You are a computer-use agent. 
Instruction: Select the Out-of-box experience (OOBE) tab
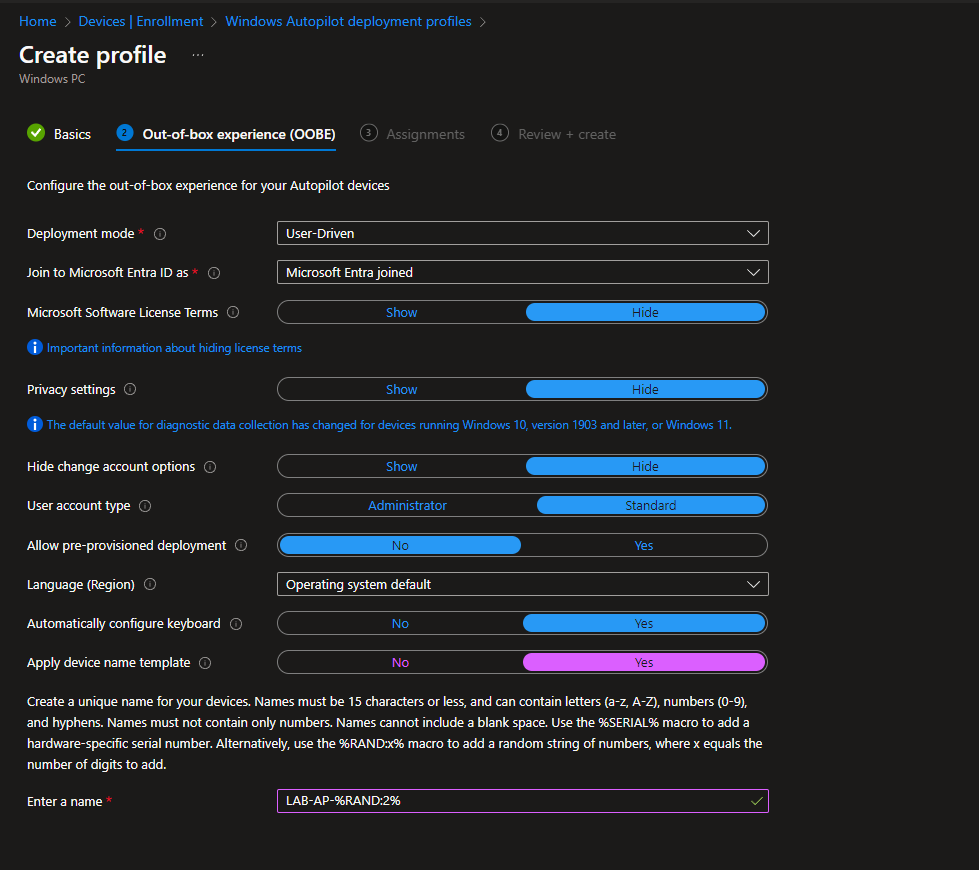[226, 134]
